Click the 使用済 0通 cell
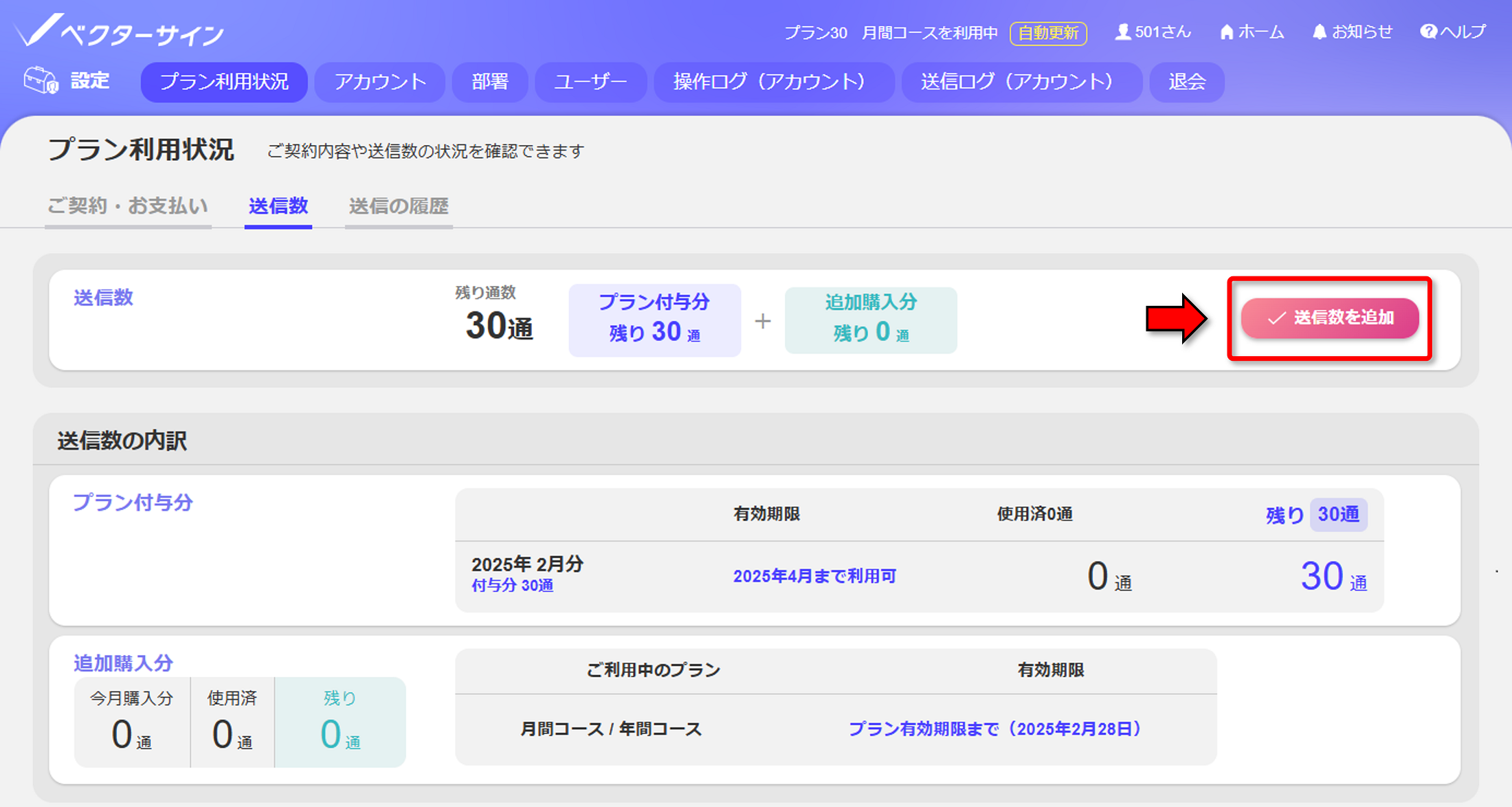 (232, 722)
